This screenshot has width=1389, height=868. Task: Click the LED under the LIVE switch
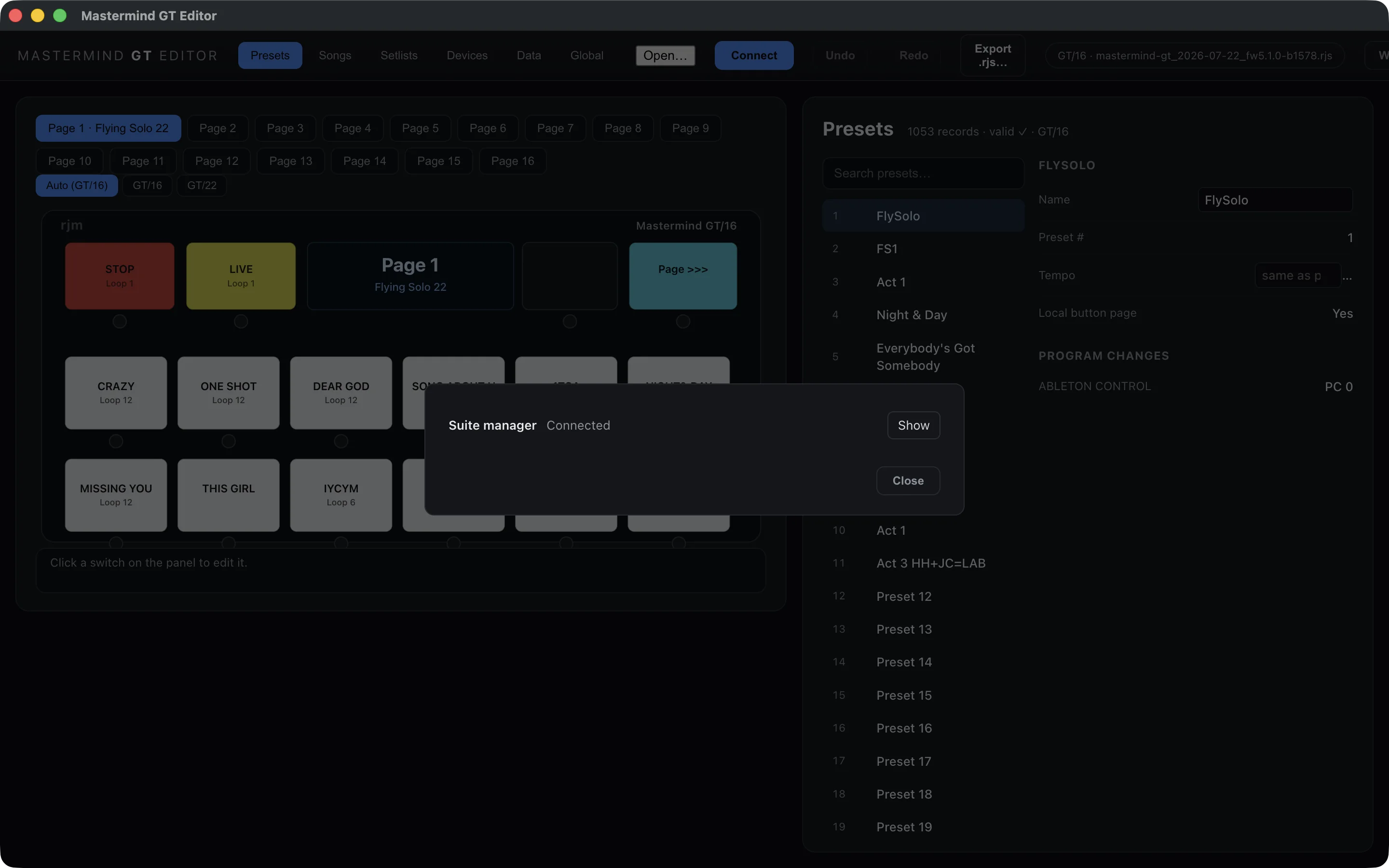[241, 322]
